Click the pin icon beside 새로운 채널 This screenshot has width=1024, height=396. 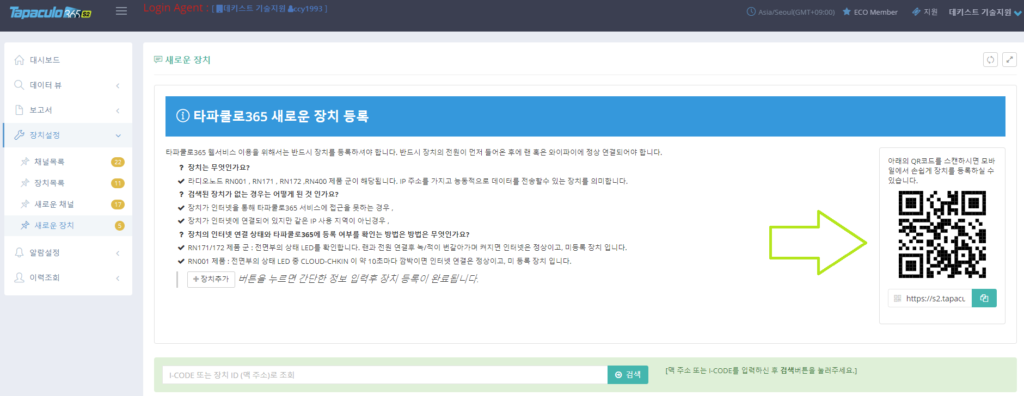point(25,205)
